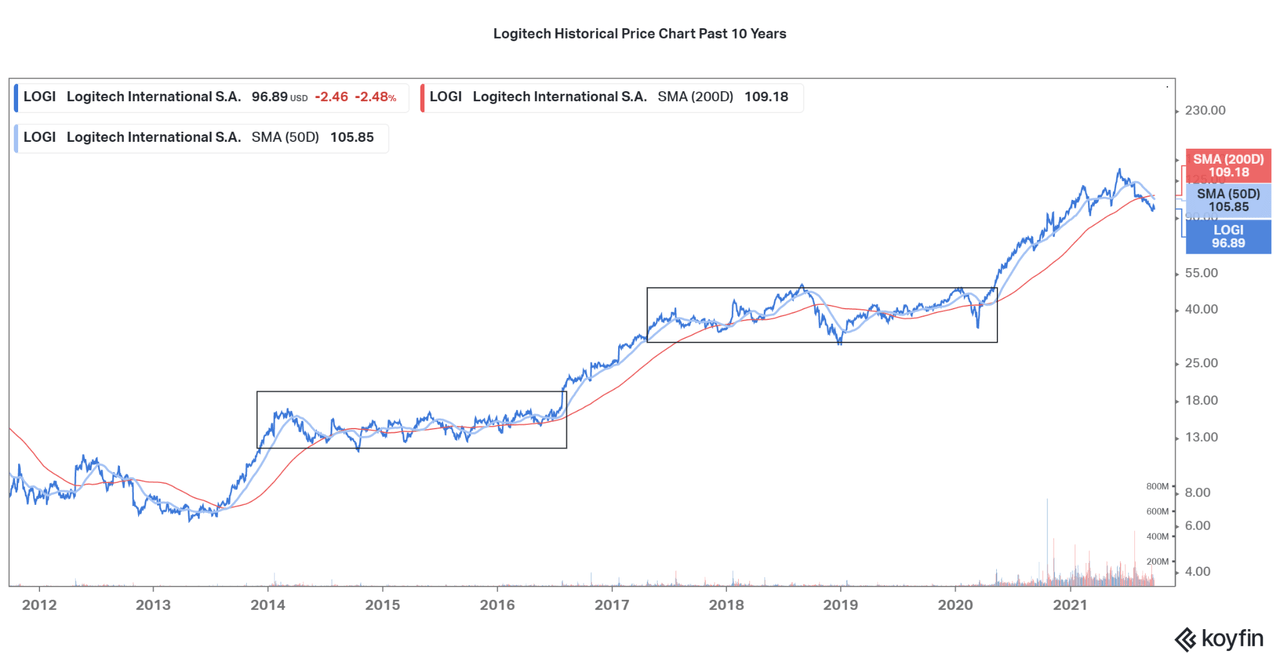Click the small dot above the price axis
Viewport: 1280px width, 661px height.
(x=1166, y=86)
